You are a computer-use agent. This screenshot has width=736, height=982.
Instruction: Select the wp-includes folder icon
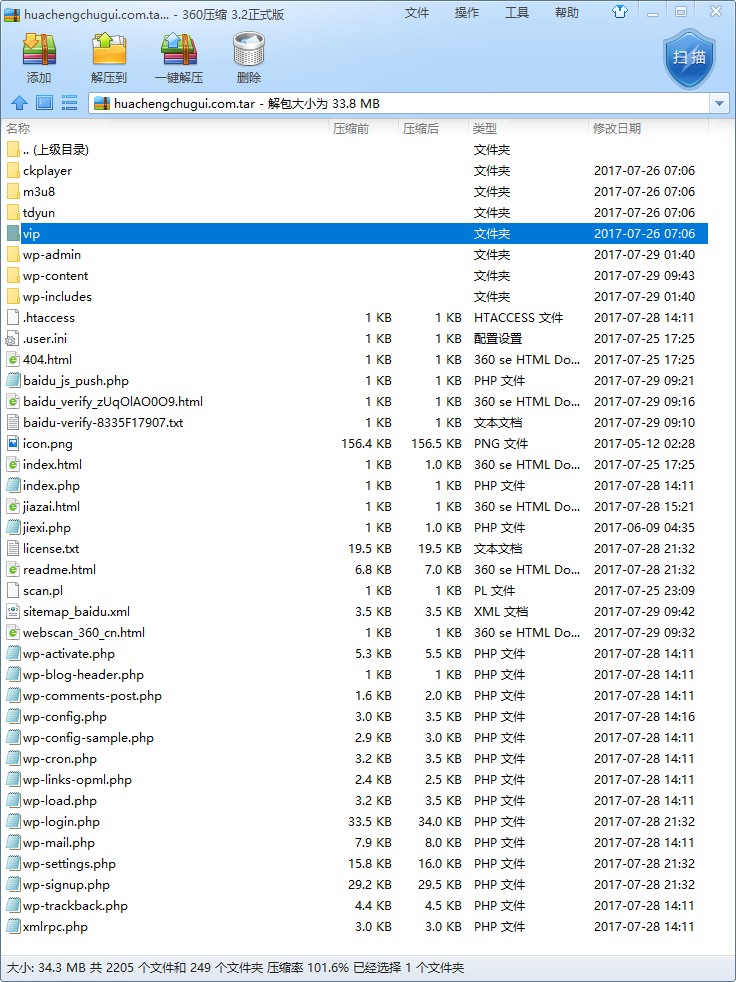pos(13,296)
